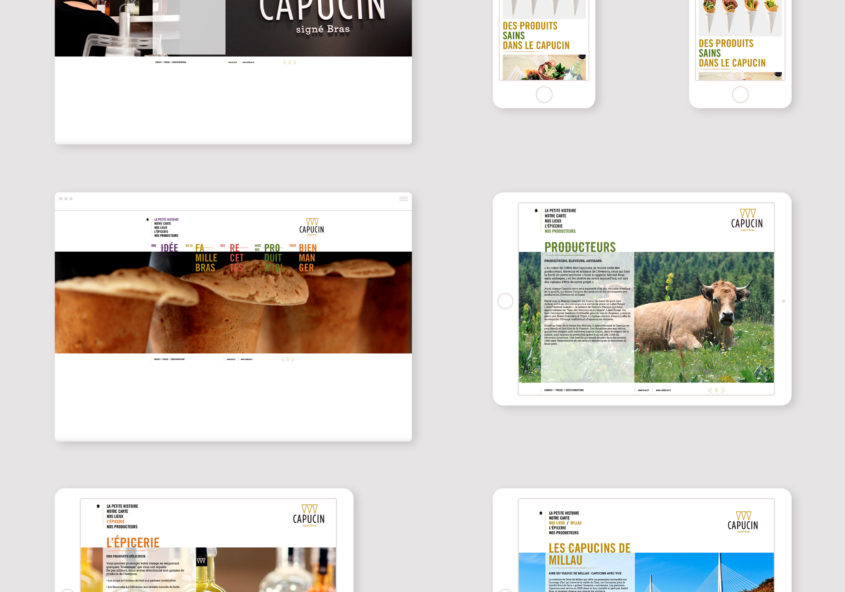The image size is (845, 592).
Task: Click 'Des produits sains' text on the left phone
Action: point(536,36)
